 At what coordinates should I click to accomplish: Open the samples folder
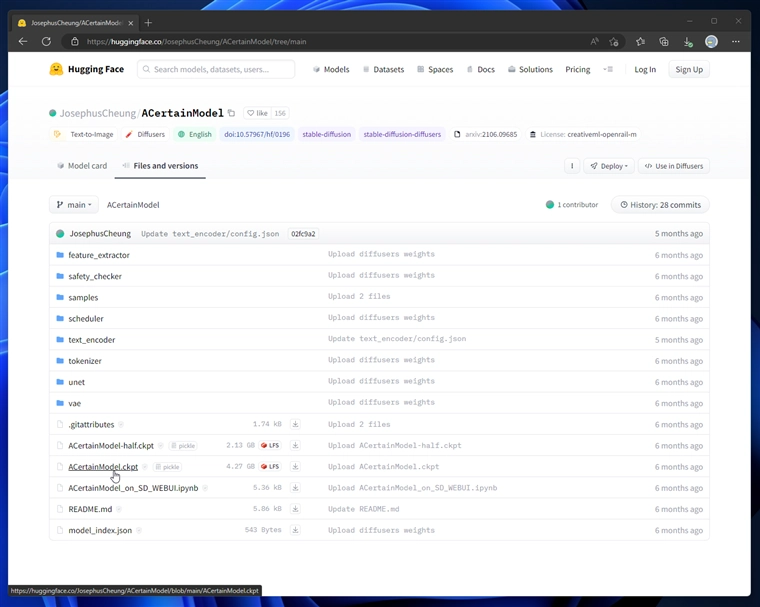(83, 298)
